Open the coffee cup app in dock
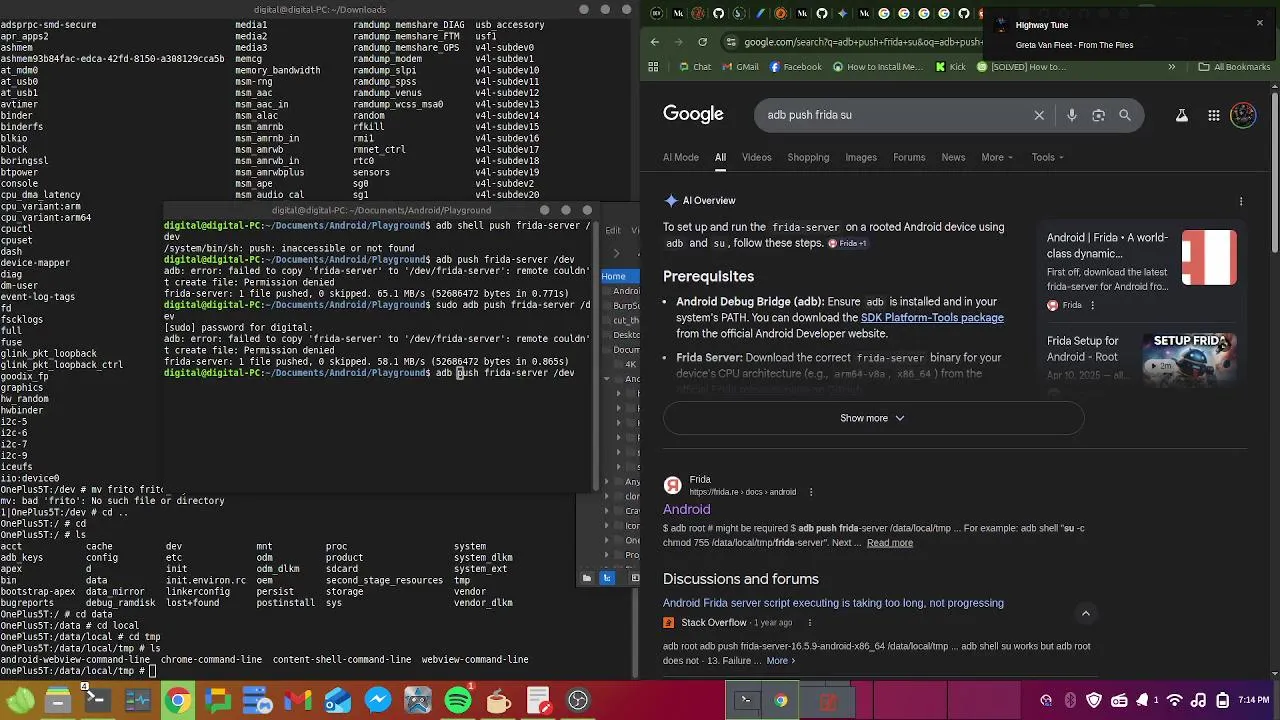1280x720 pixels. (498, 700)
